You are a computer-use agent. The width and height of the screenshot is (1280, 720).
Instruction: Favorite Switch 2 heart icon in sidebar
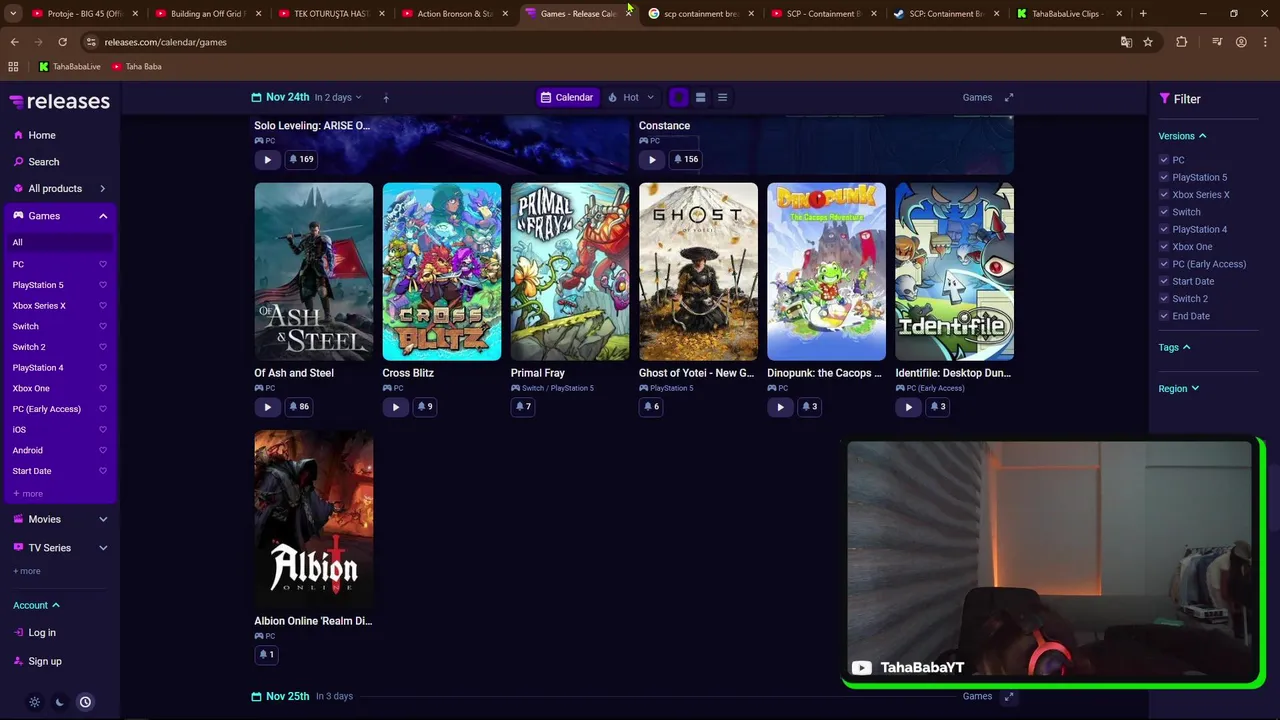click(103, 347)
